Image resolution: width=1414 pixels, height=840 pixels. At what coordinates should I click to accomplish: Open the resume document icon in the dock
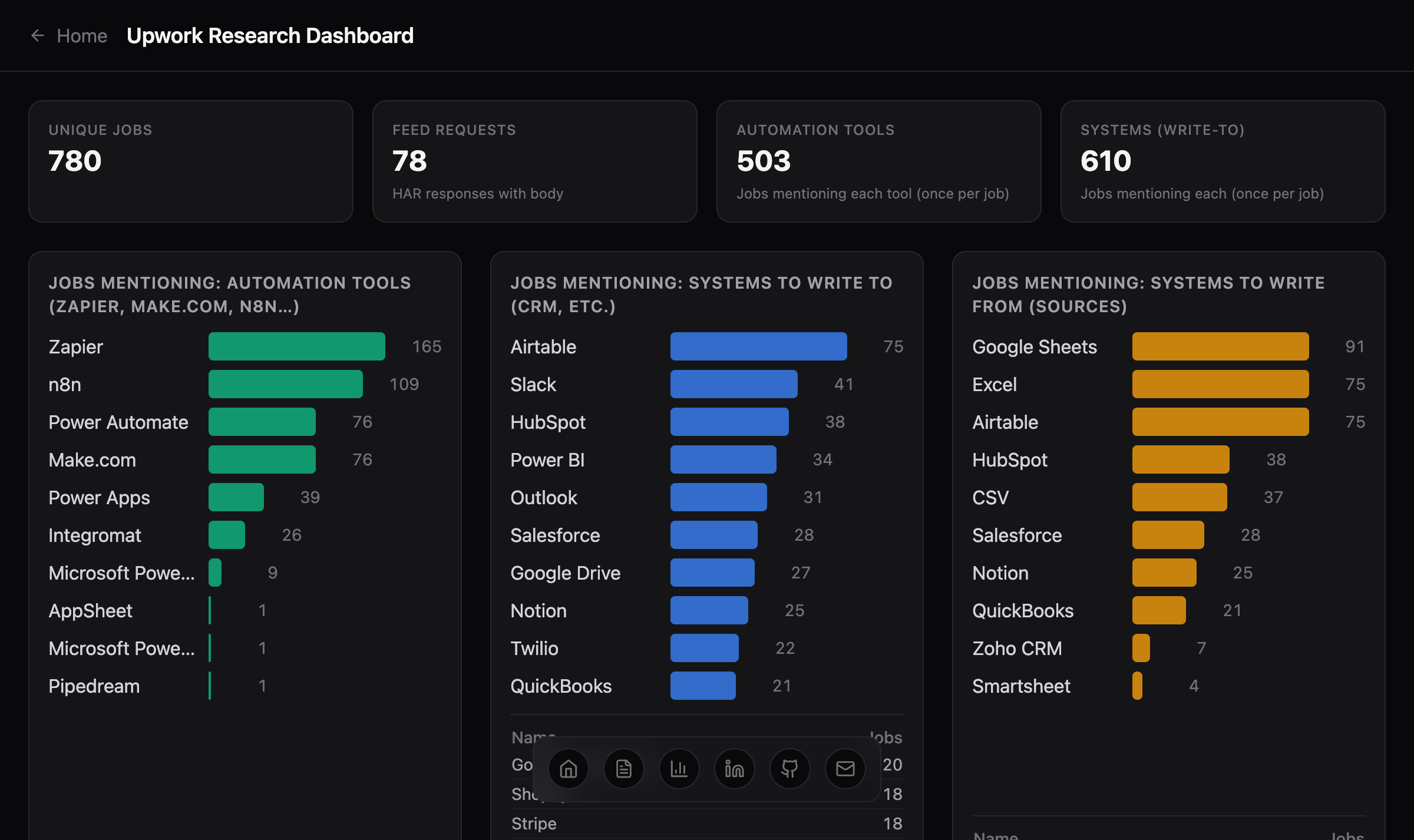tap(623, 769)
